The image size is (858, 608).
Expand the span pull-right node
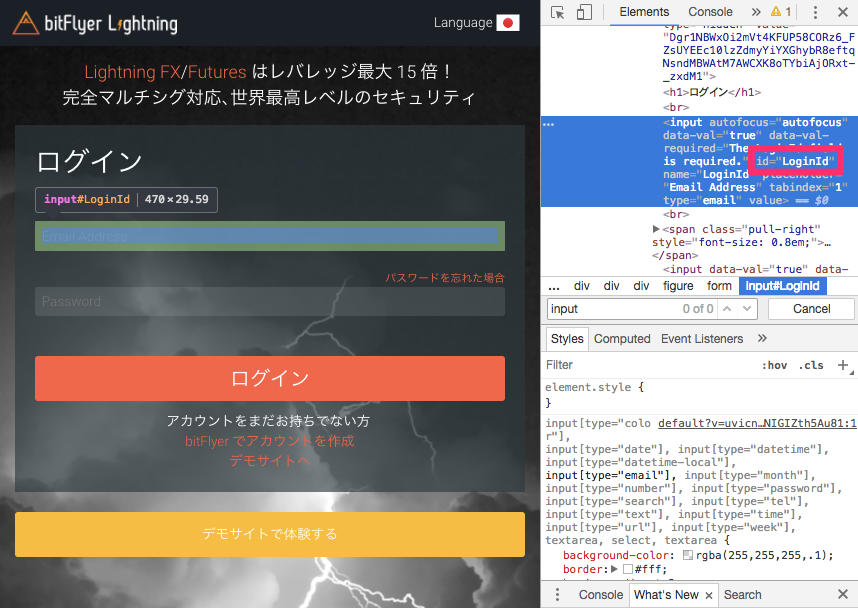tap(656, 229)
